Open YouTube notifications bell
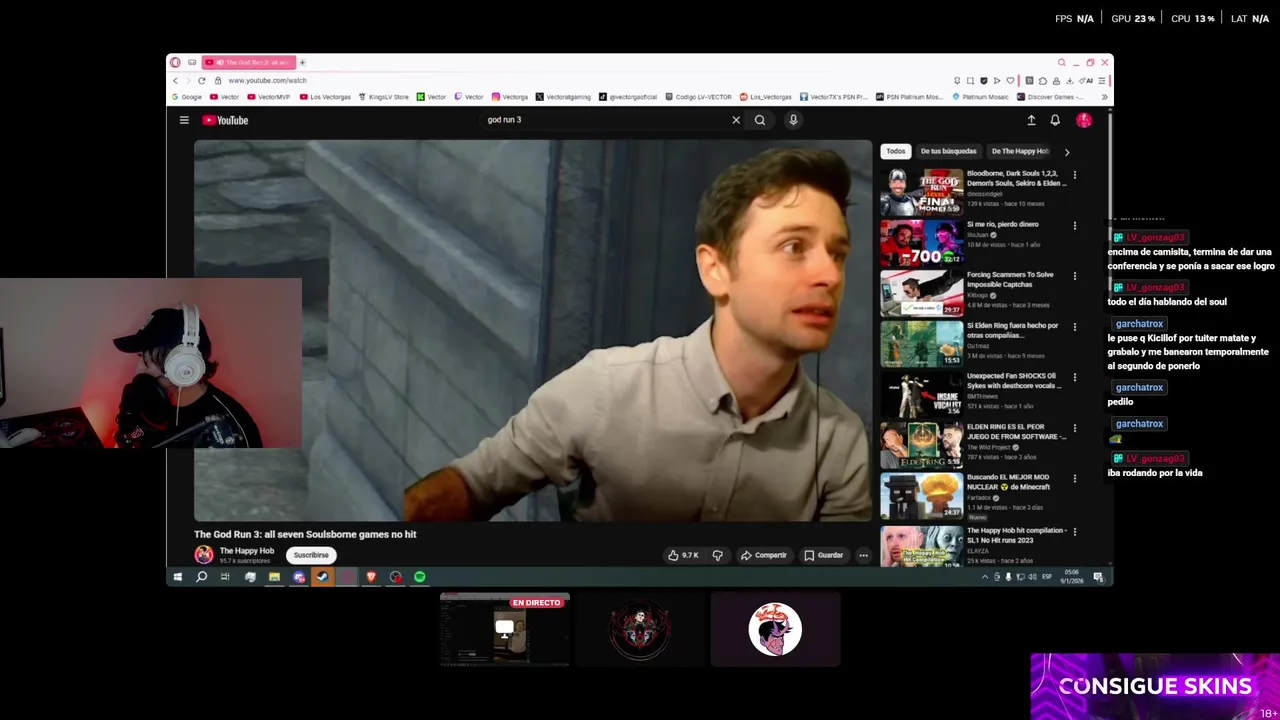Viewport: 1280px width, 720px height. point(1055,120)
